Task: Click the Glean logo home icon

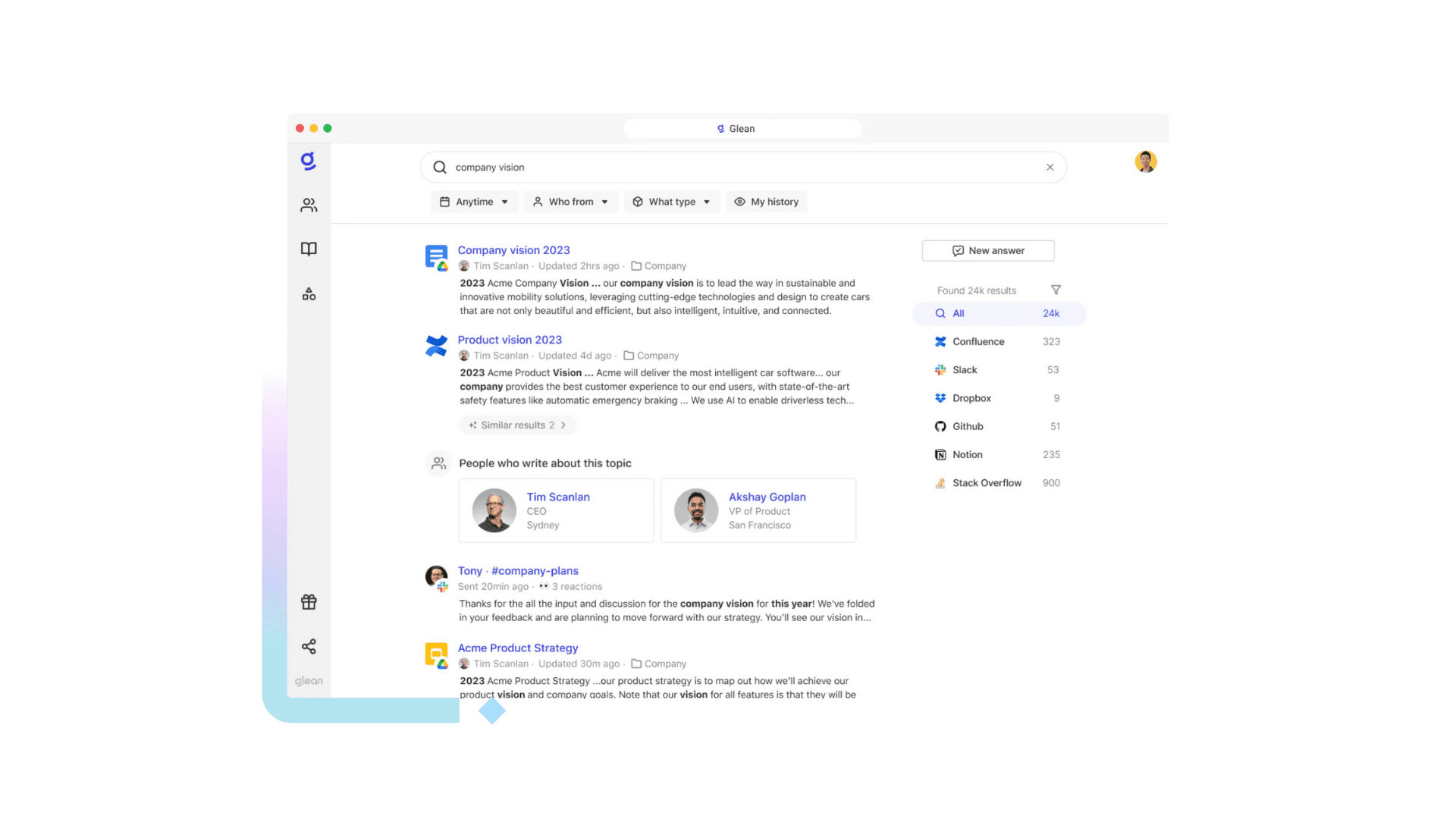Action: pyautogui.click(x=308, y=161)
